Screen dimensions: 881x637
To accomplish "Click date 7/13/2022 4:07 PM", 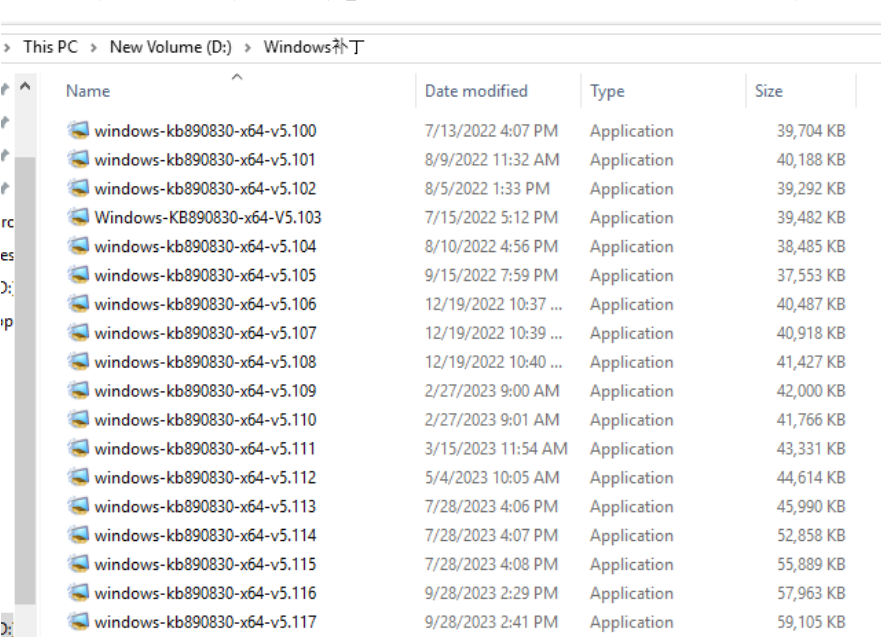I will click(x=492, y=131).
